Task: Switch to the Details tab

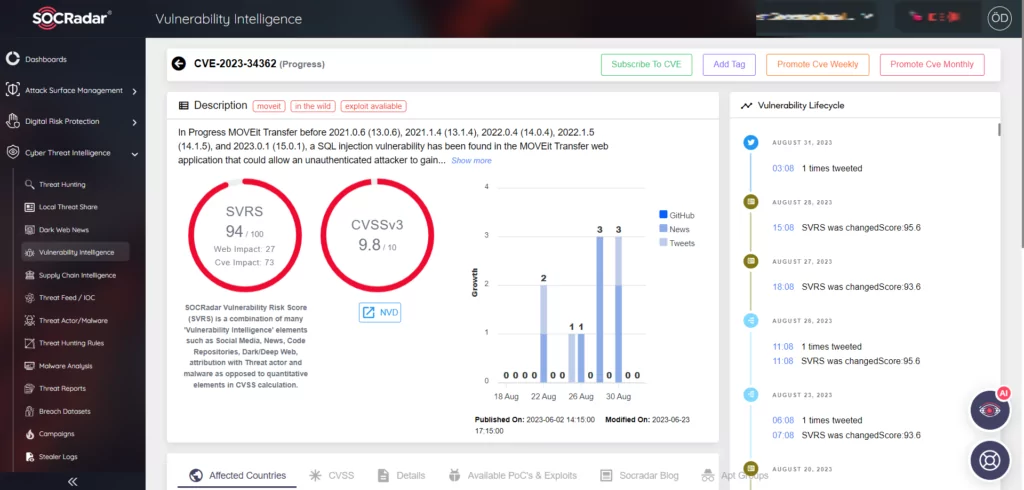Action: pos(402,476)
